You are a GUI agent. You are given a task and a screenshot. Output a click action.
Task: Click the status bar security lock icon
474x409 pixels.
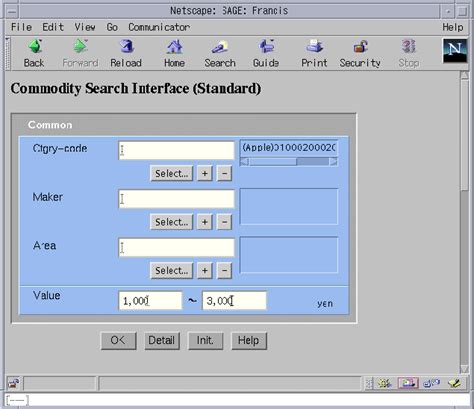(x=14, y=384)
